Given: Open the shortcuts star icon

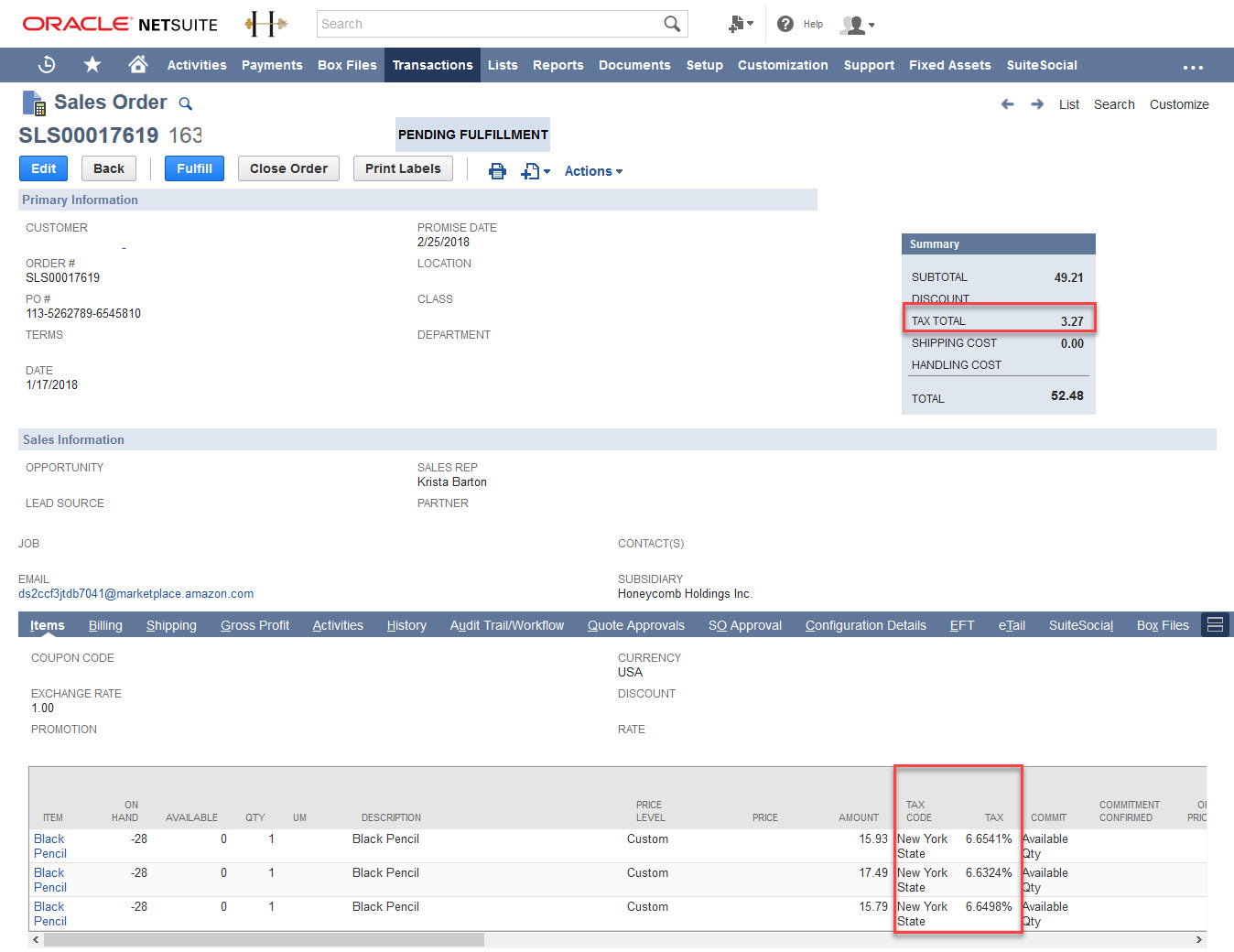Looking at the screenshot, I should (x=92, y=65).
